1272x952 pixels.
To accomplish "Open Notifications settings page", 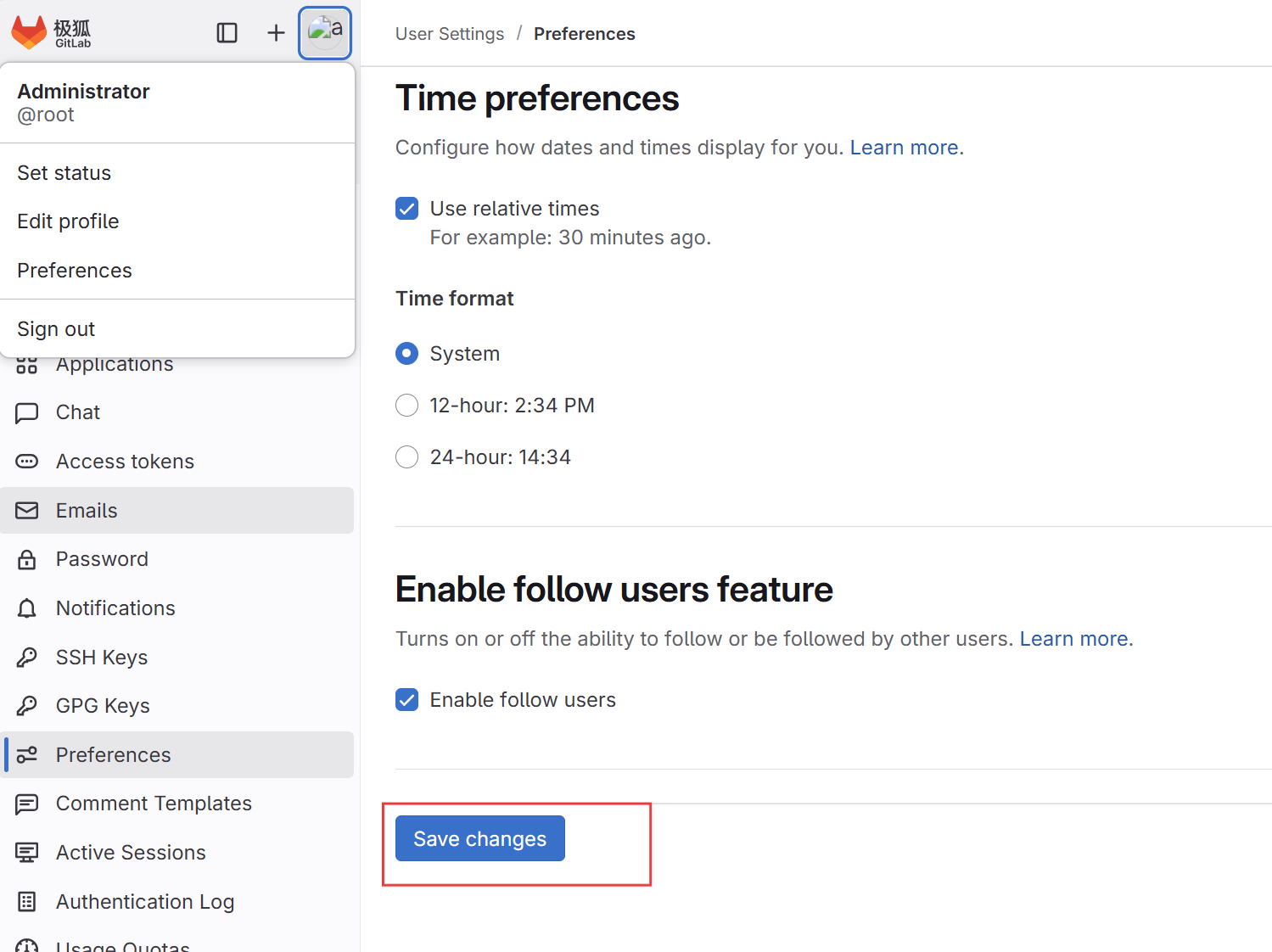I will coord(177,608).
